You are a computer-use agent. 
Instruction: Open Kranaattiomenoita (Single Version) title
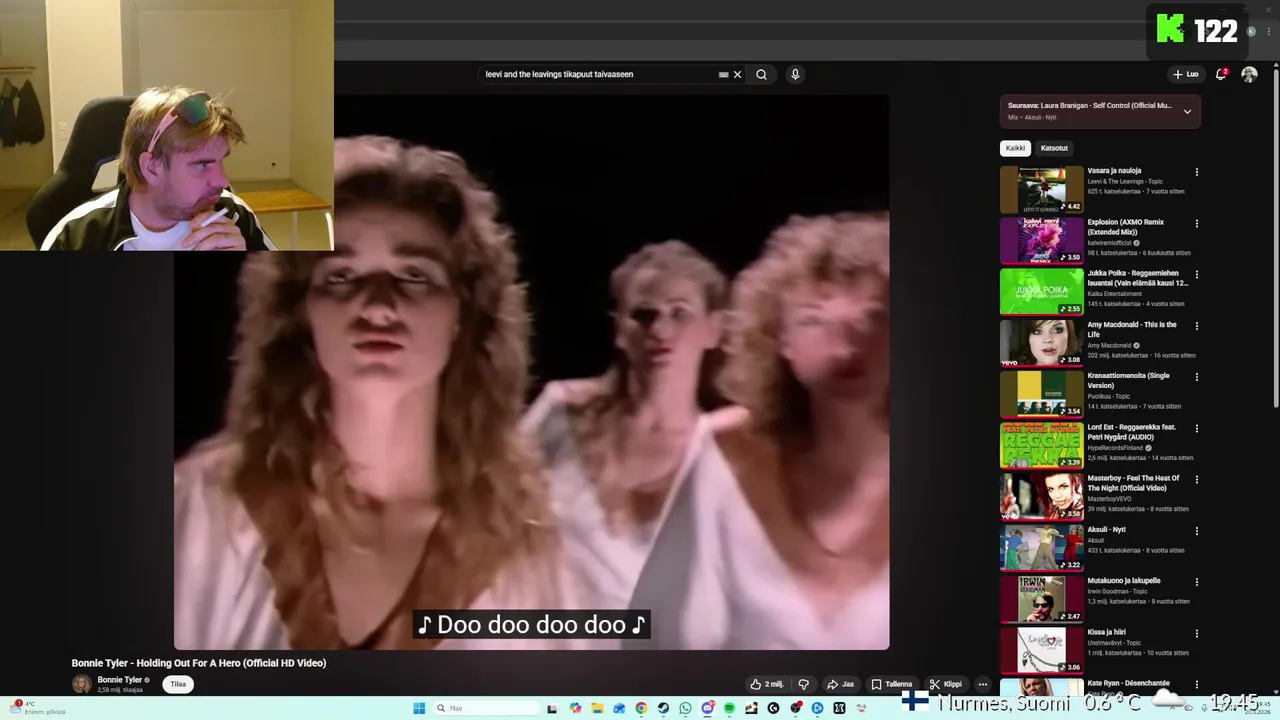[1129, 380]
